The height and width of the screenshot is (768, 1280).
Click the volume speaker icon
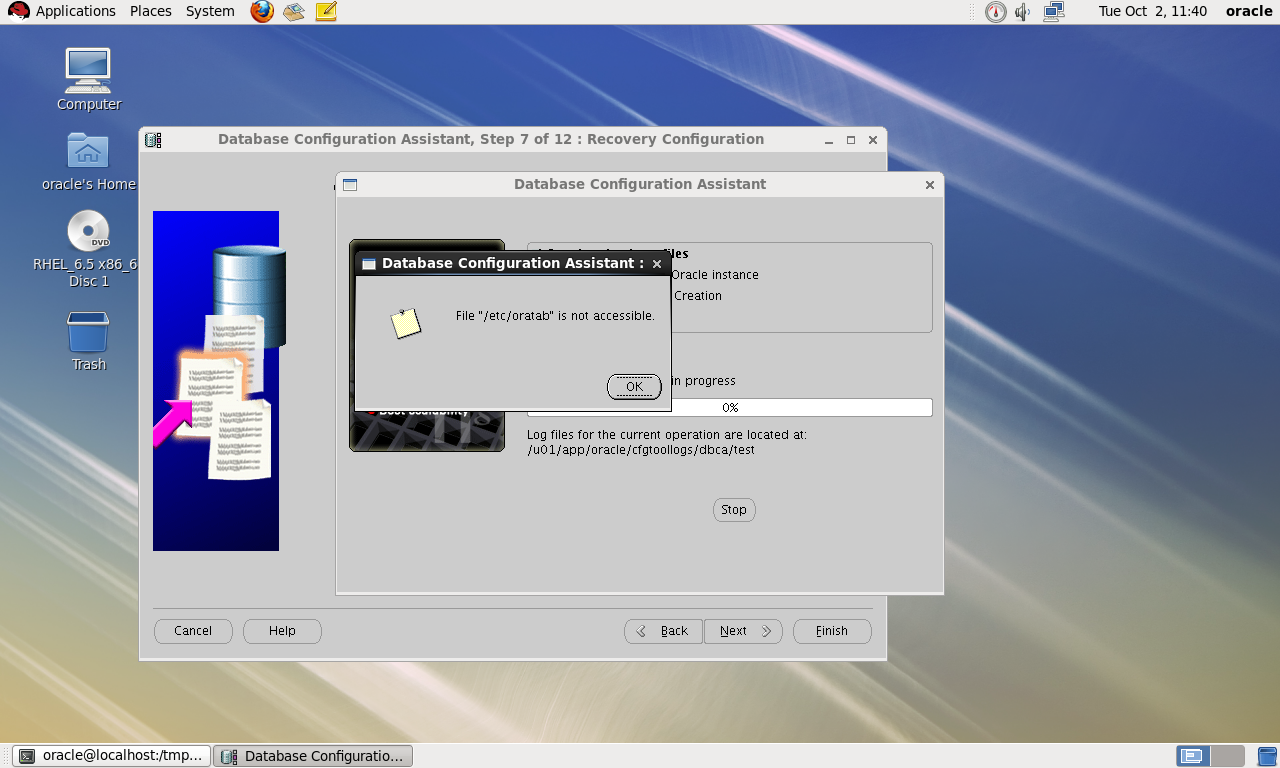(x=1023, y=12)
